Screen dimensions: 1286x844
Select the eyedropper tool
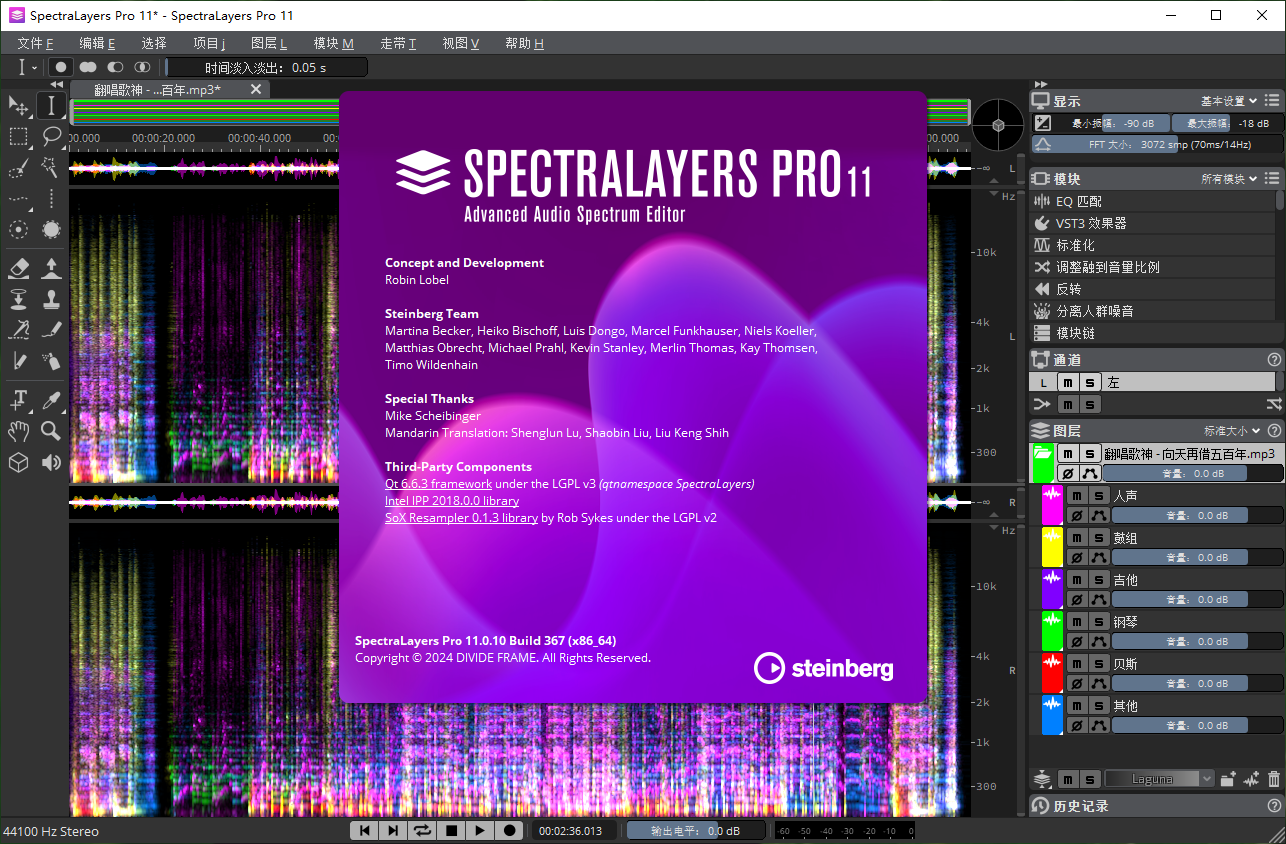(x=51, y=400)
